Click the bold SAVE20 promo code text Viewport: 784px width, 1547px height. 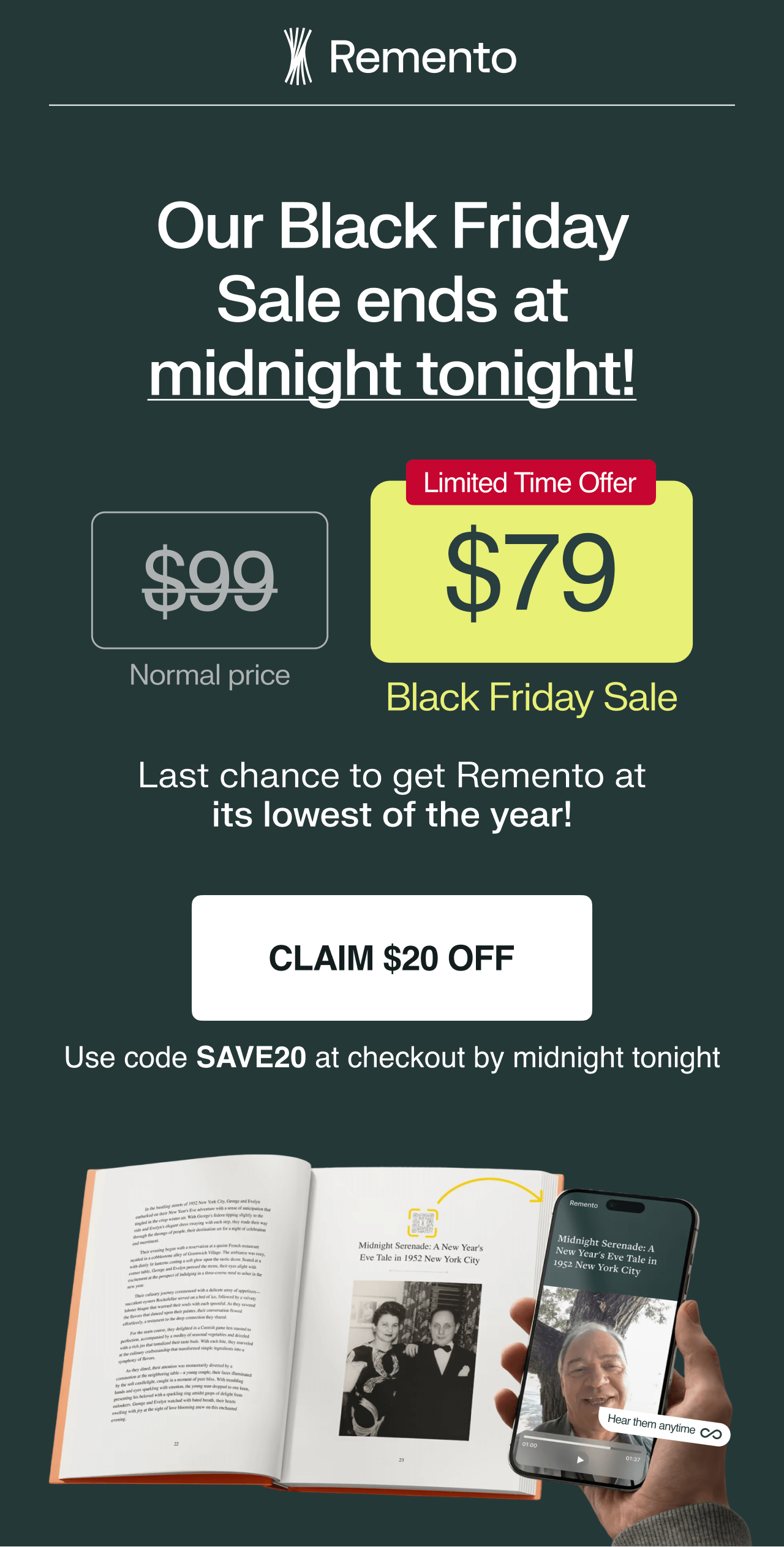251,1057
